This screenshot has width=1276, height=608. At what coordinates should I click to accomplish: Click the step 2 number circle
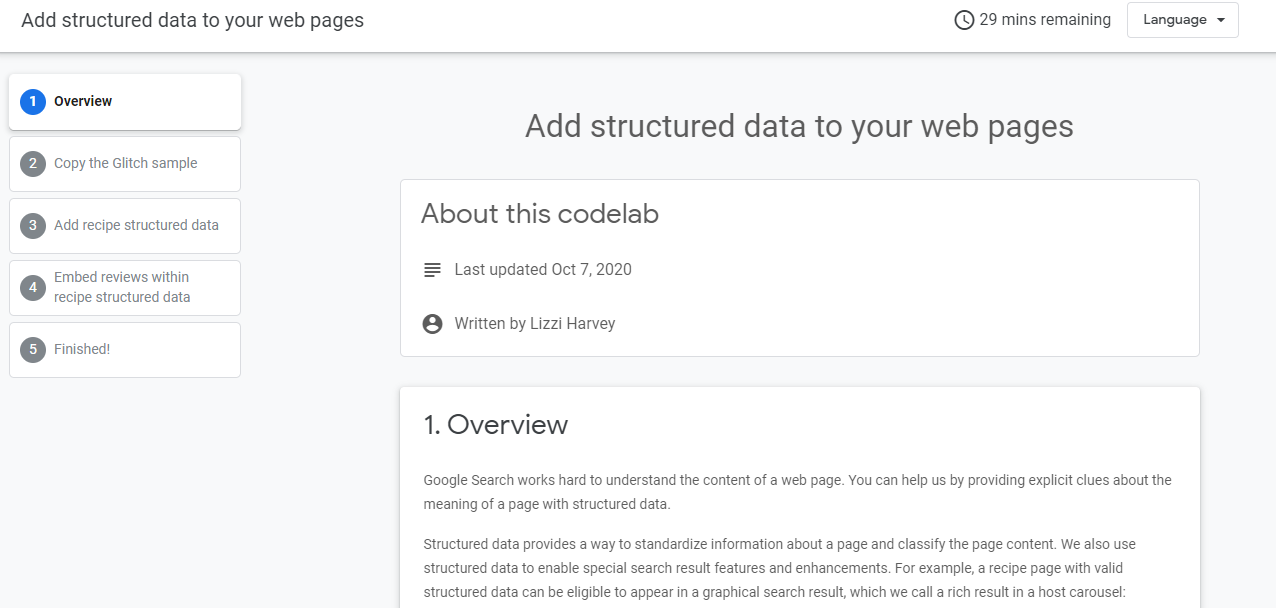pyautogui.click(x=33, y=163)
